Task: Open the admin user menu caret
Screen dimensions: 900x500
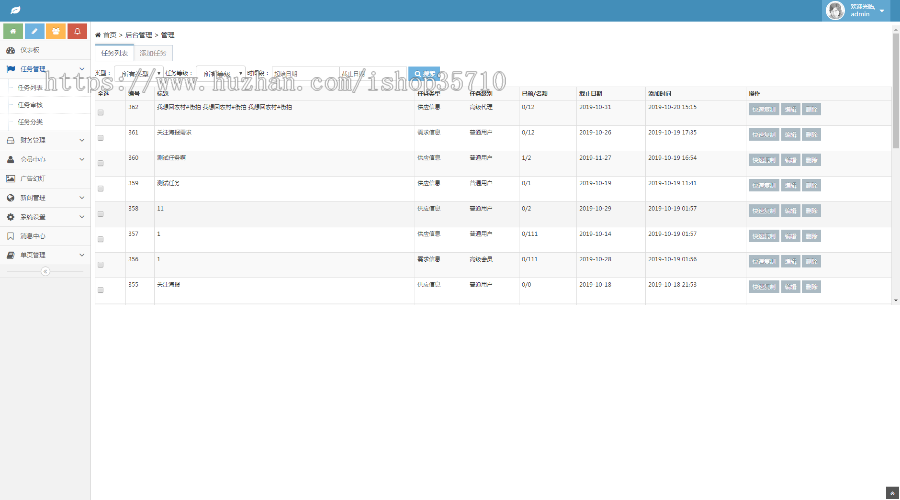Action: (882, 11)
